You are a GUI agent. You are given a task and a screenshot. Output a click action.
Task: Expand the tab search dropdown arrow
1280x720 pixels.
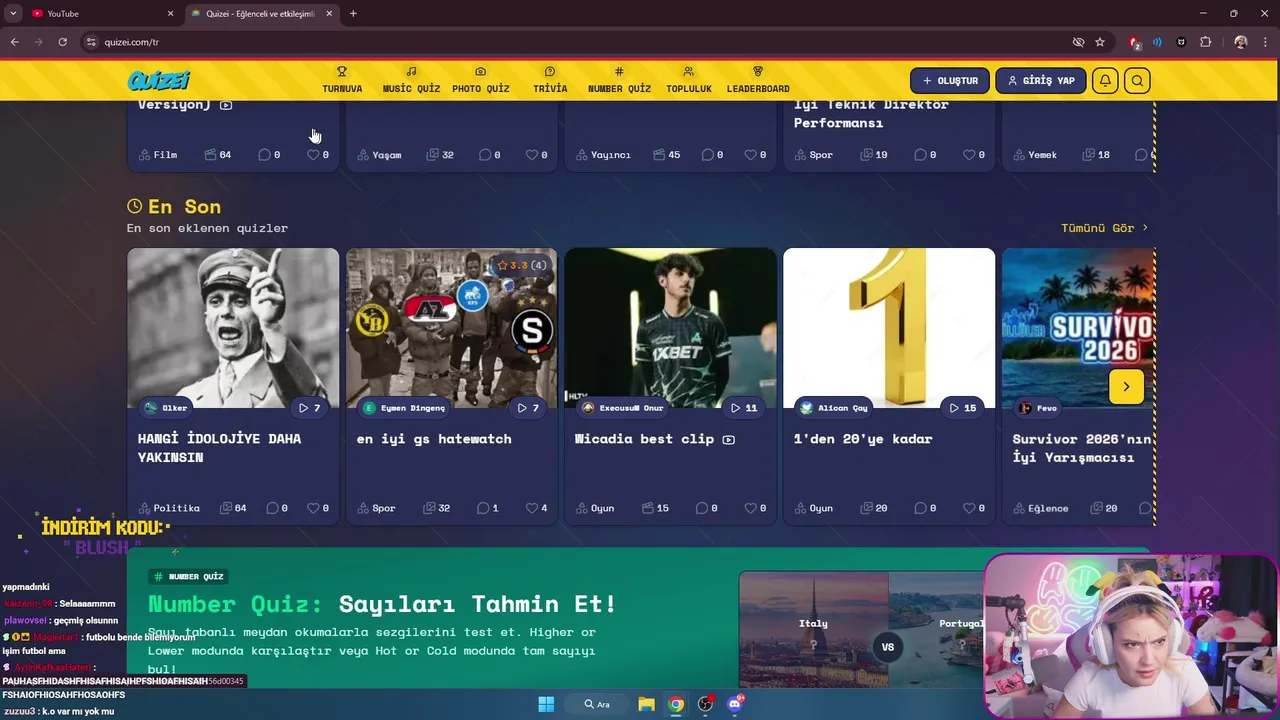pyautogui.click(x=13, y=13)
